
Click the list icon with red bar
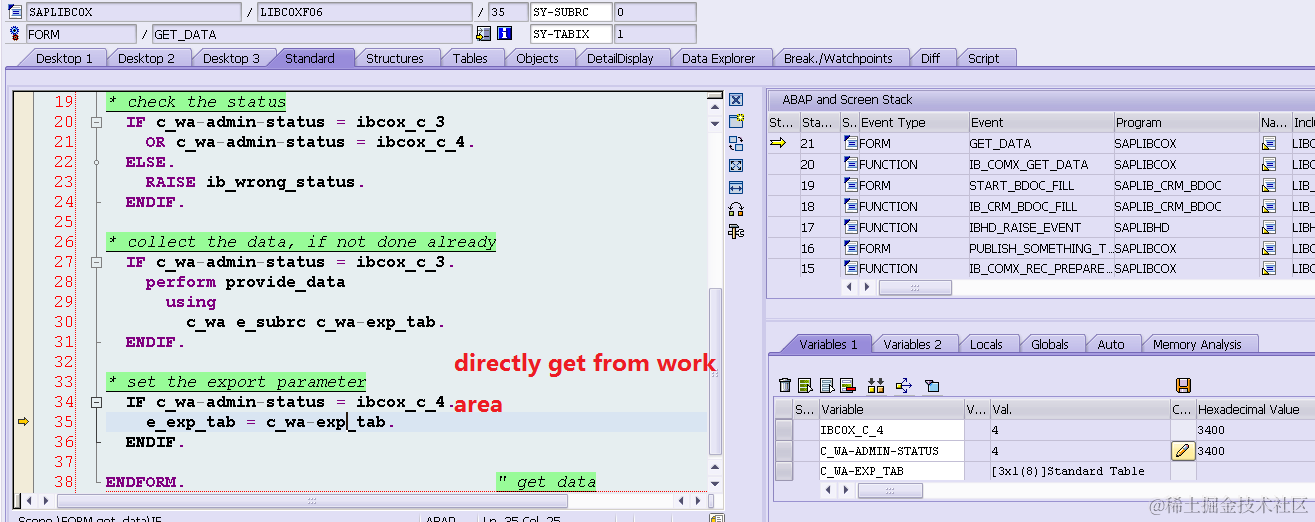click(x=847, y=385)
